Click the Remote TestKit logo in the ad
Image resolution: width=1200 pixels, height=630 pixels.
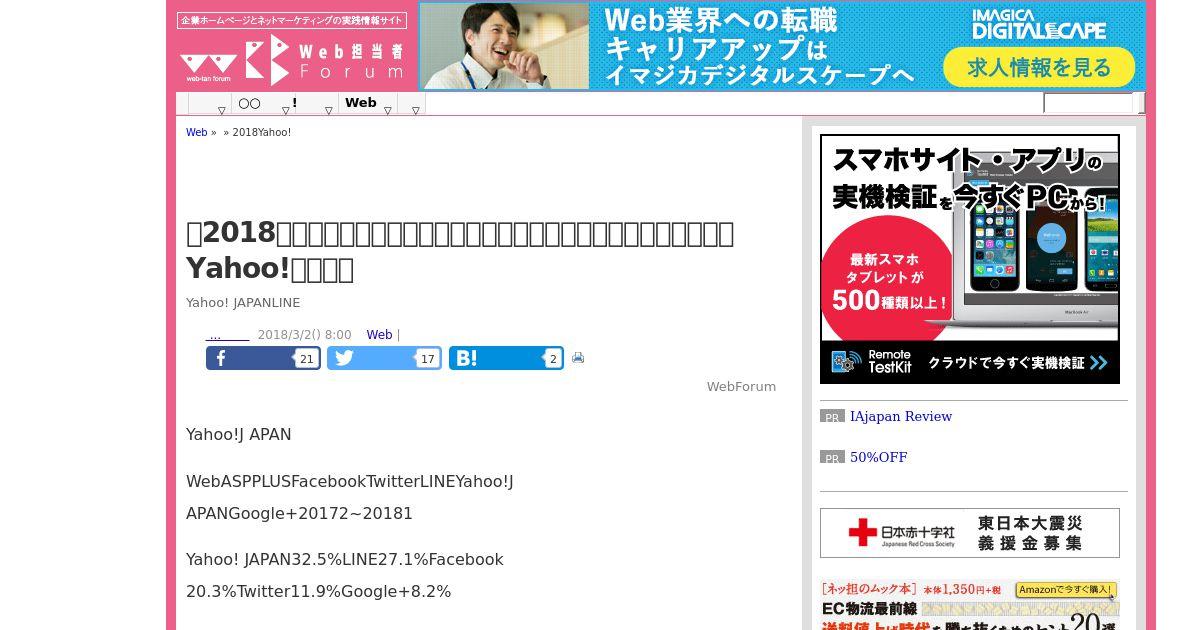(x=872, y=362)
